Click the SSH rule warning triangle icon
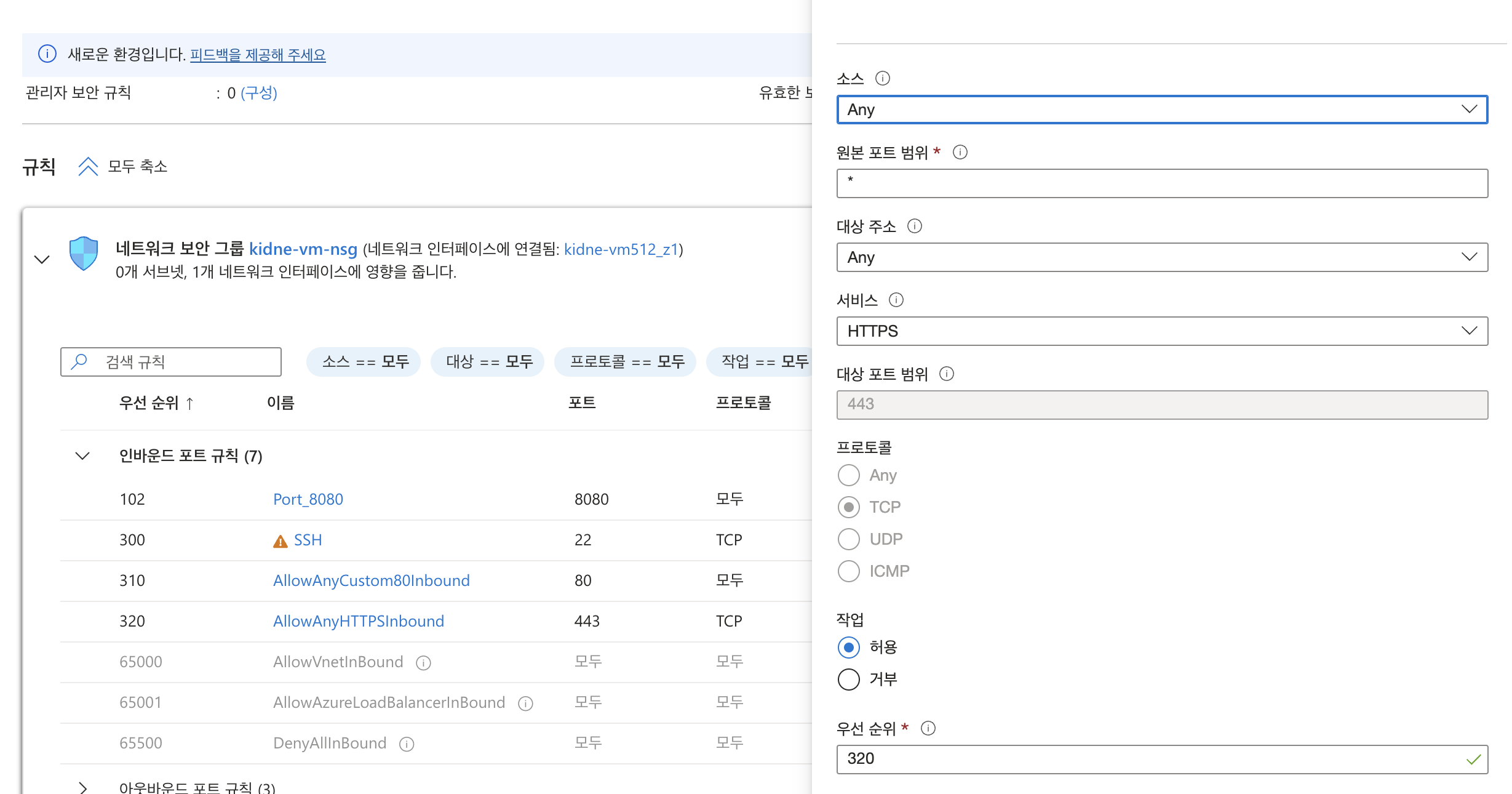This screenshot has height=794, width=1512. [x=280, y=541]
